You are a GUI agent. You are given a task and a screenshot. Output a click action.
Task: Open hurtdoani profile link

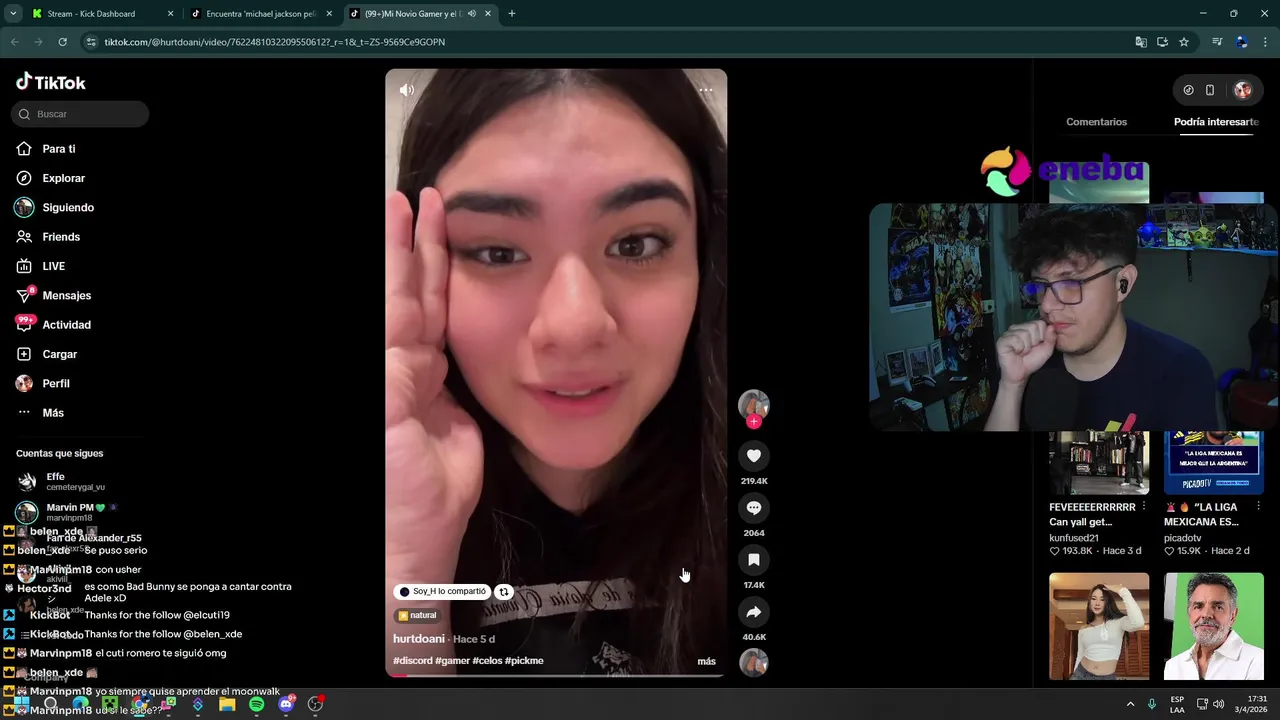(419, 639)
